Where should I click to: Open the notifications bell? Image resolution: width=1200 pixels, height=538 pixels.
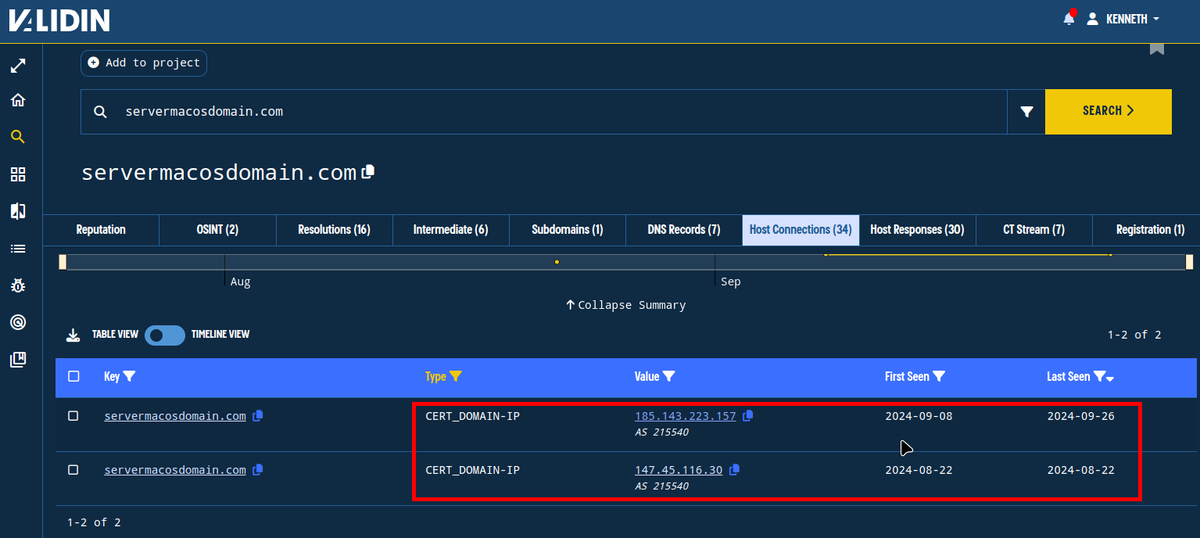tap(1069, 18)
